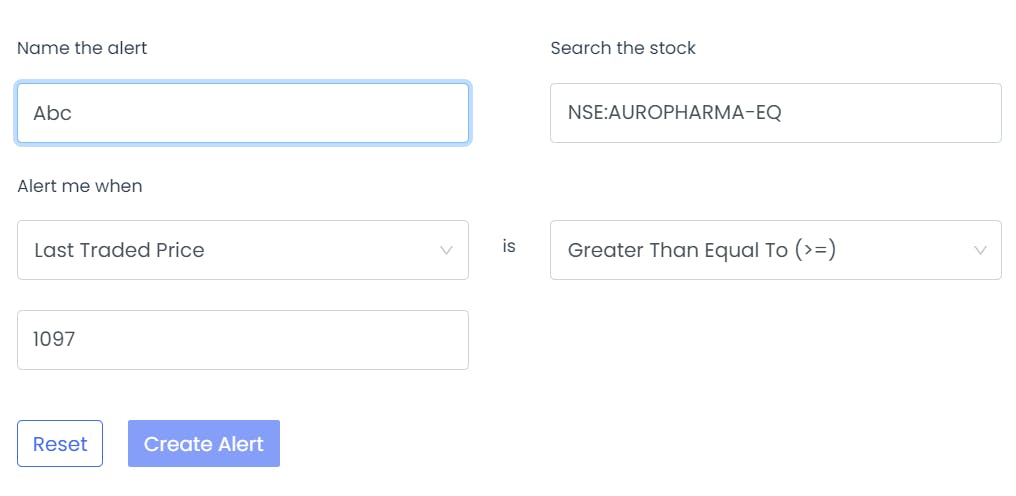
Task: Click the "is" text between the dropdowns
Action: tap(509, 246)
